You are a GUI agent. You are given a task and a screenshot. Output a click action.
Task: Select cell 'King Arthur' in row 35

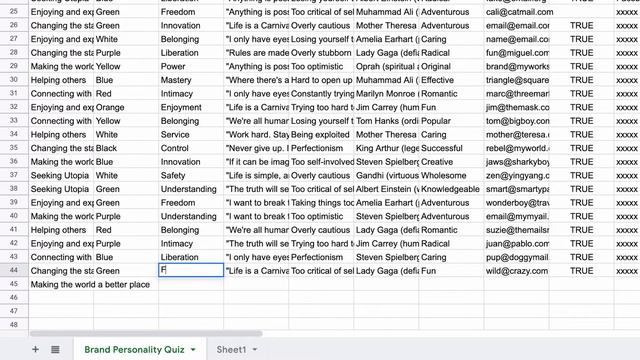click(386, 148)
